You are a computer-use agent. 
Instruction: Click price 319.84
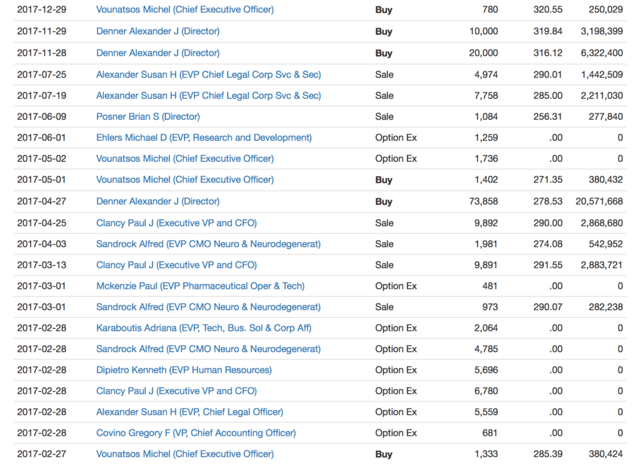(548, 31)
